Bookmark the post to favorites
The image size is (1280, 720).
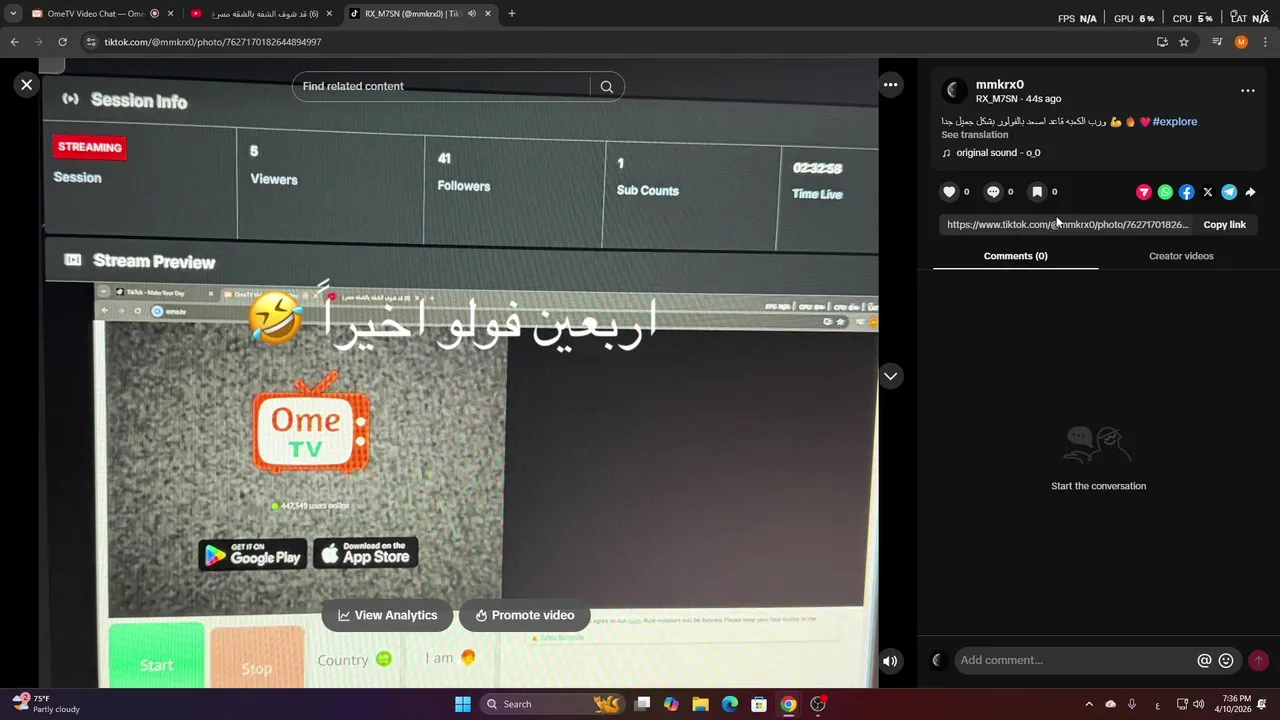(x=1037, y=192)
